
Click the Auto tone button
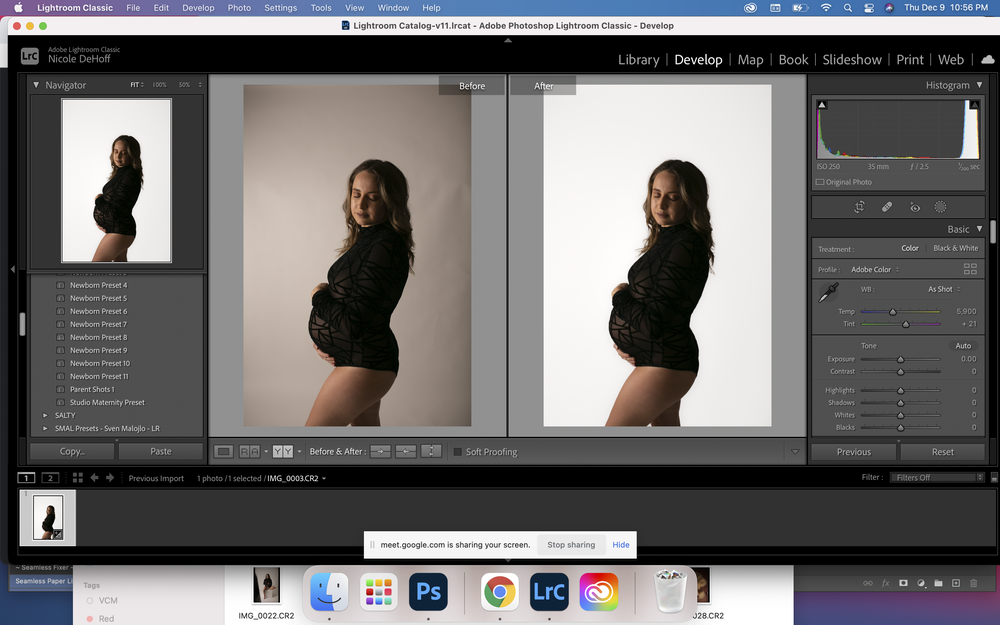963,346
